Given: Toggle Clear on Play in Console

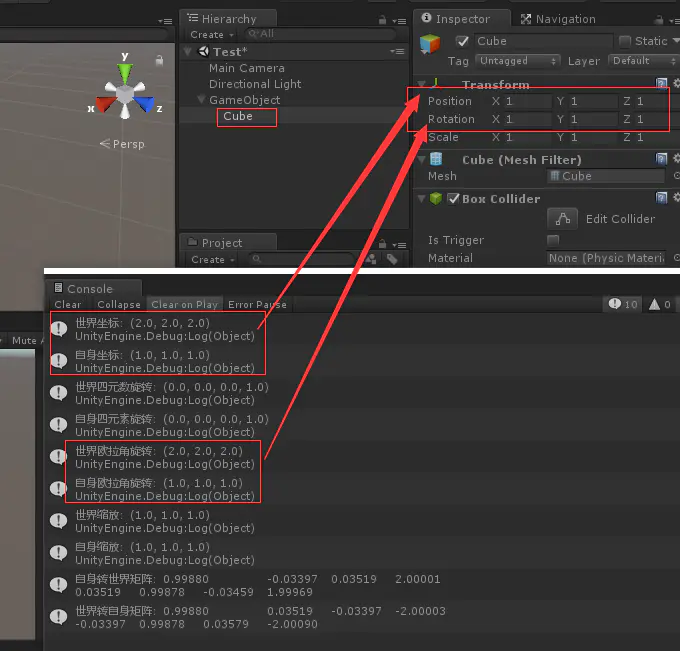Looking at the screenshot, I should tap(184, 304).
